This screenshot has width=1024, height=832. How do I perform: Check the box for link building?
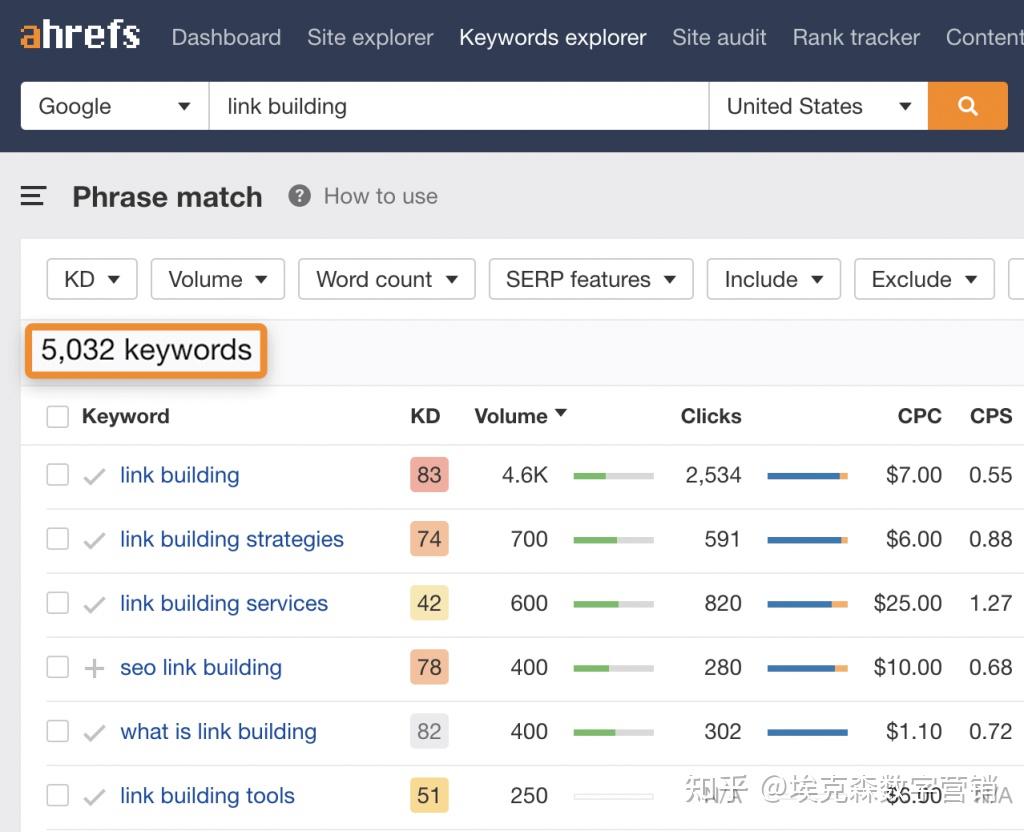pyautogui.click(x=57, y=475)
